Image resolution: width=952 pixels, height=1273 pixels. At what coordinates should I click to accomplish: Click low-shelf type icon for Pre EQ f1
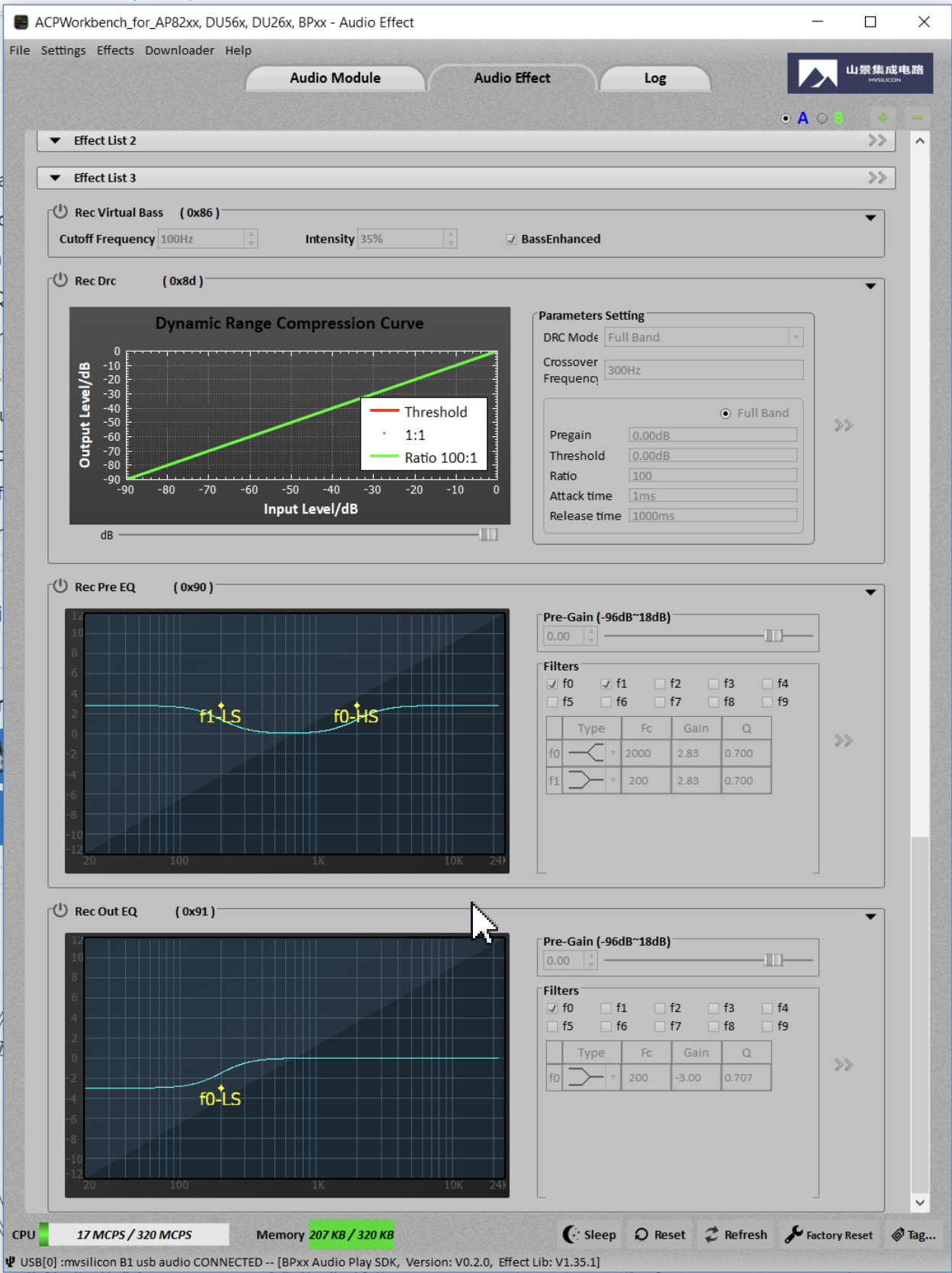click(x=586, y=780)
